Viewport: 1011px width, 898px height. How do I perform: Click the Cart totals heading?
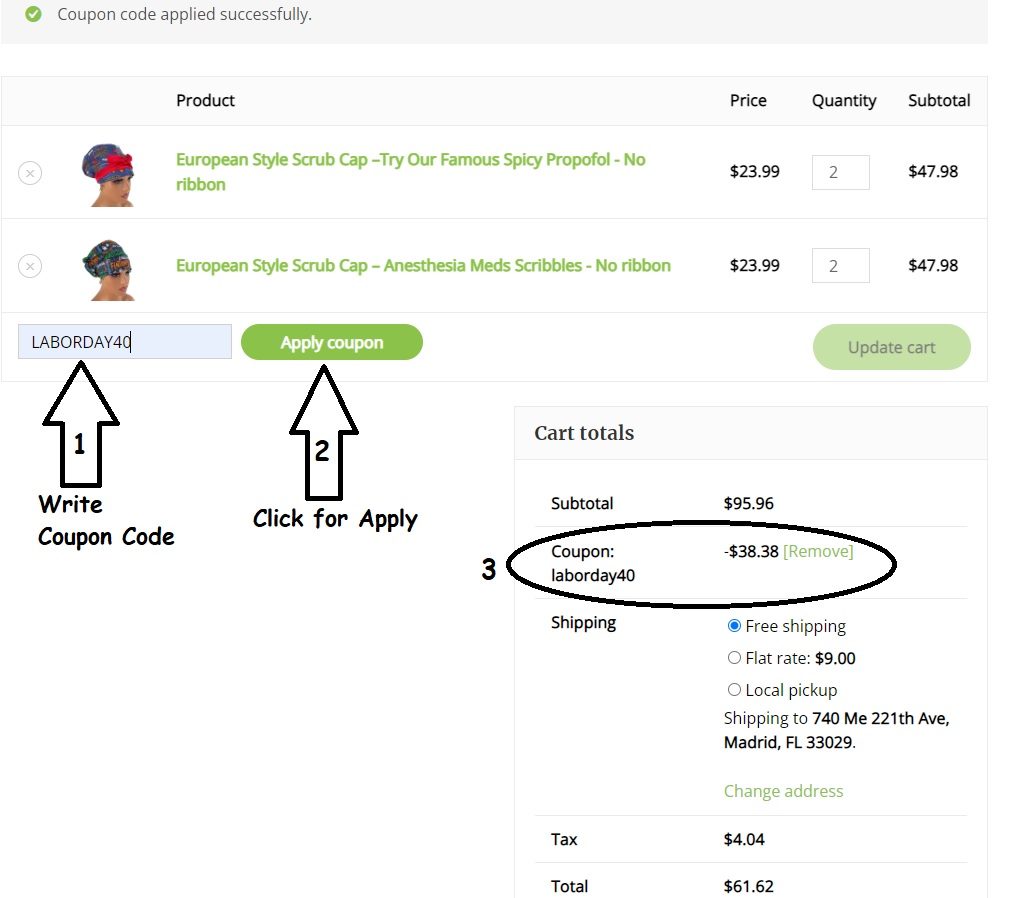point(584,433)
